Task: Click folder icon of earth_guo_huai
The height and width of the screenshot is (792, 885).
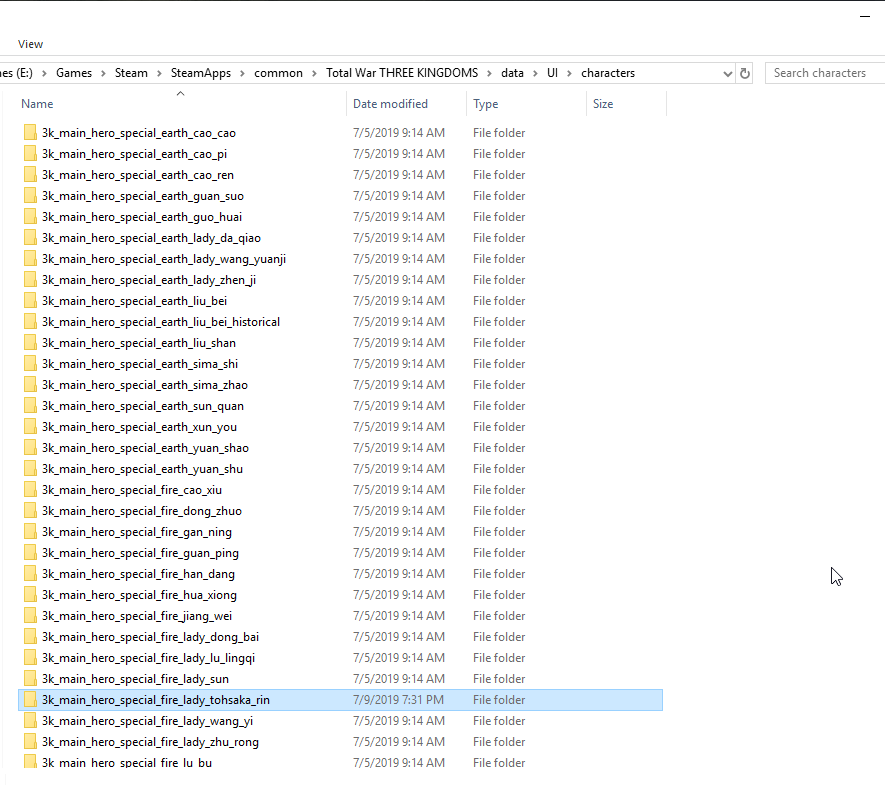Action: click(x=30, y=217)
